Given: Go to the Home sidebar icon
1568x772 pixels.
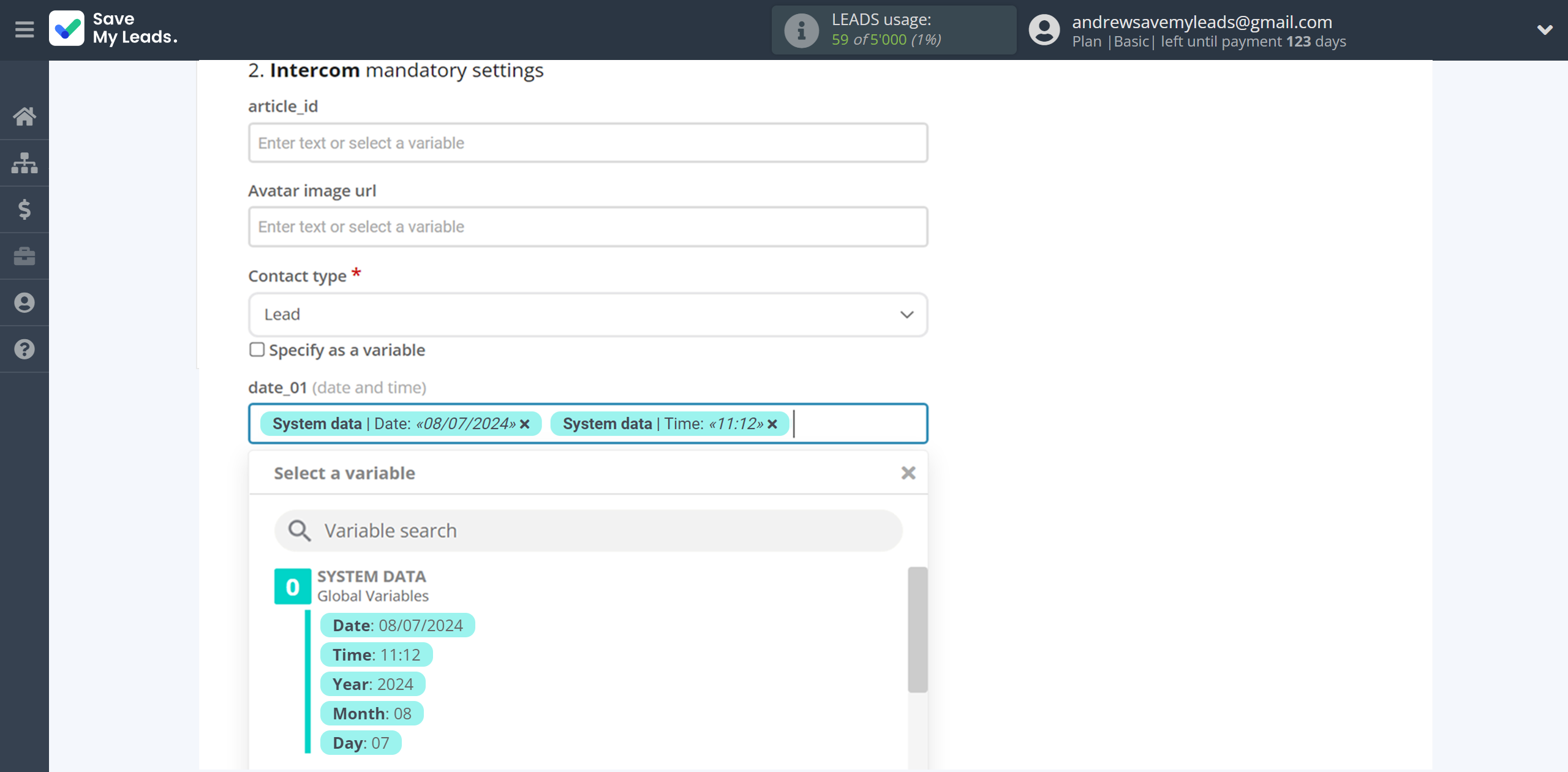Looking at the screenshot, I should pyautogui.click(x=24, y=116).
